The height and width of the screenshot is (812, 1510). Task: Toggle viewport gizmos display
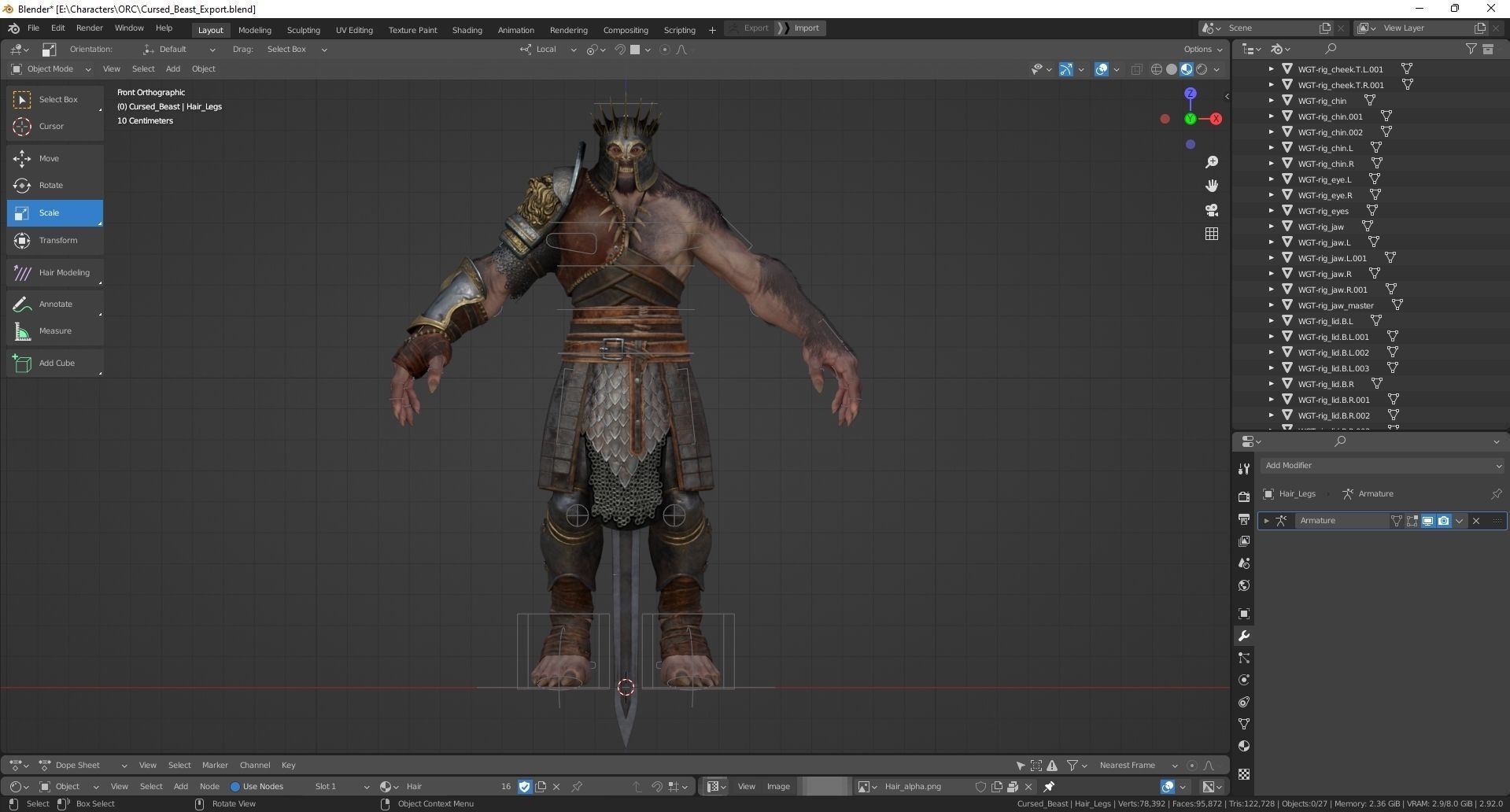pos(1065,69)
